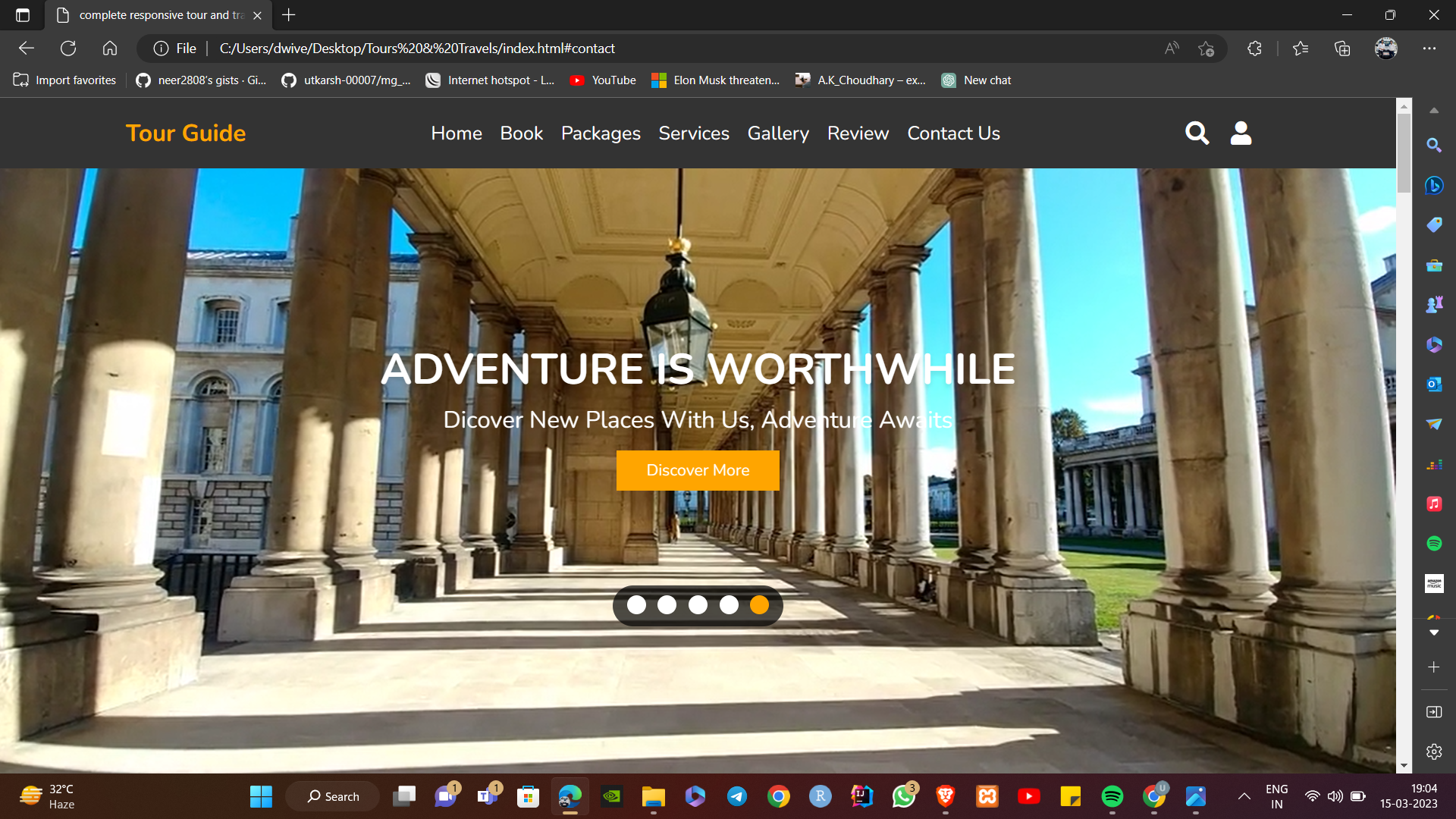This screenshot has height=819, width=1456.
Task: Open Outlook in the Edge sidebar
Action: [1433, 384]
